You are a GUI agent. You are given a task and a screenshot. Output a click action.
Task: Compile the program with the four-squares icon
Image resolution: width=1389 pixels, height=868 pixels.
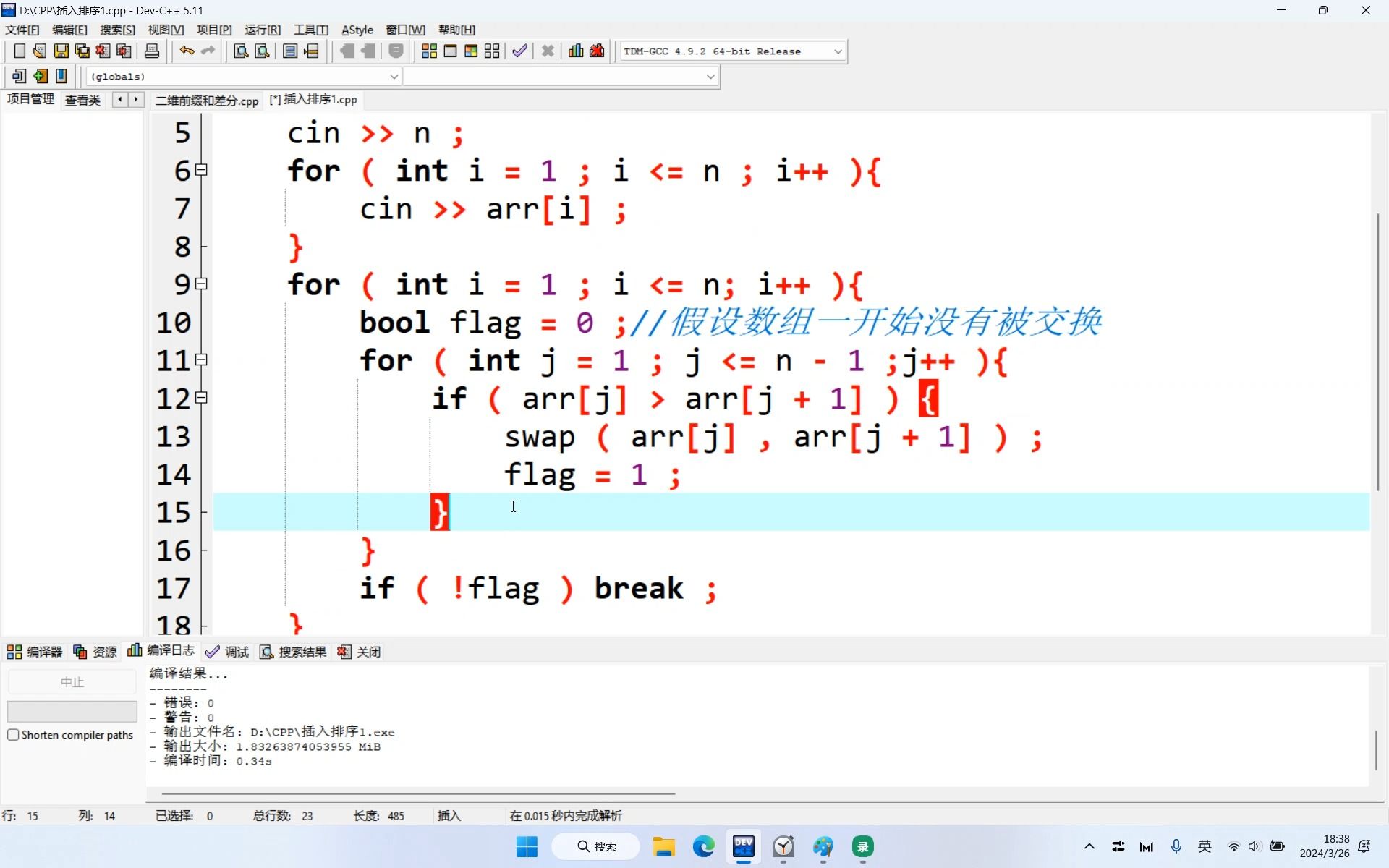pos(429,51)
